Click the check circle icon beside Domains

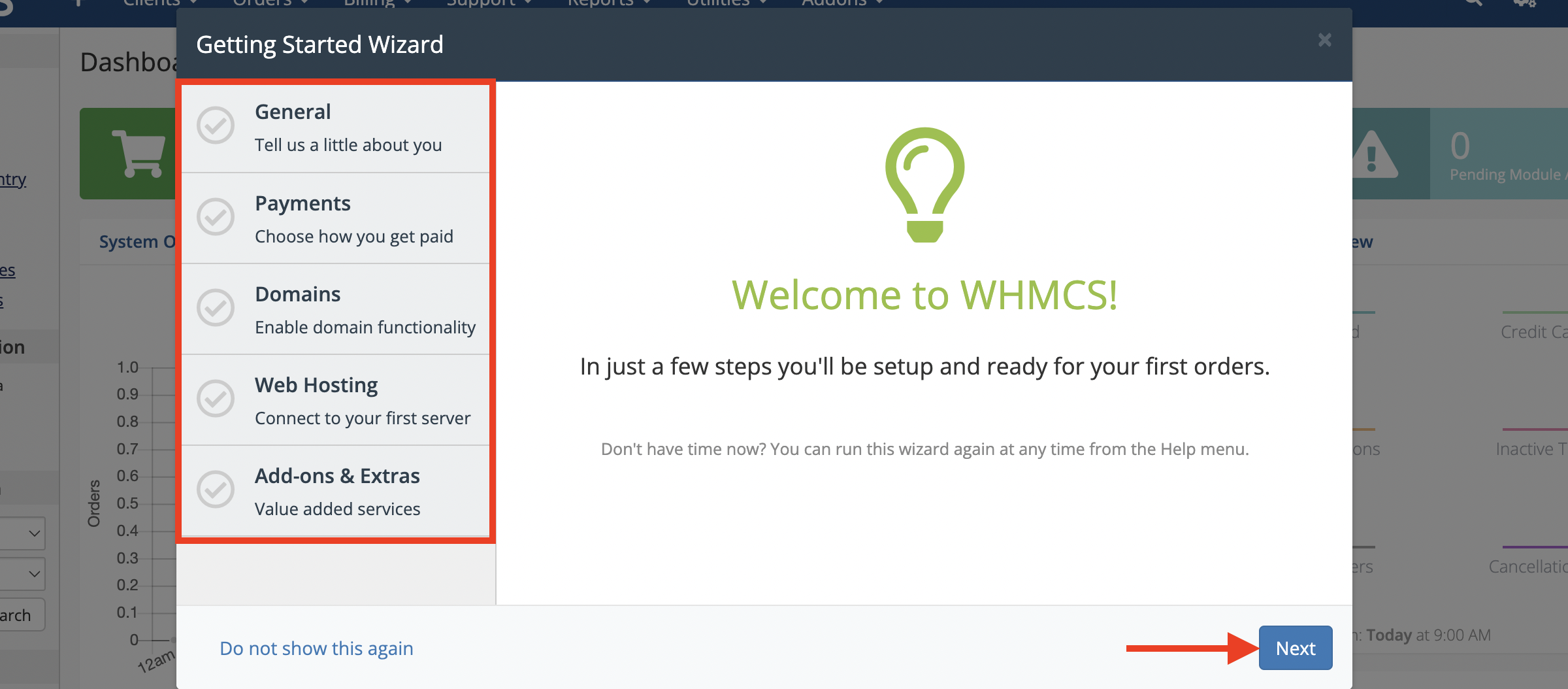tap(216, 308)
